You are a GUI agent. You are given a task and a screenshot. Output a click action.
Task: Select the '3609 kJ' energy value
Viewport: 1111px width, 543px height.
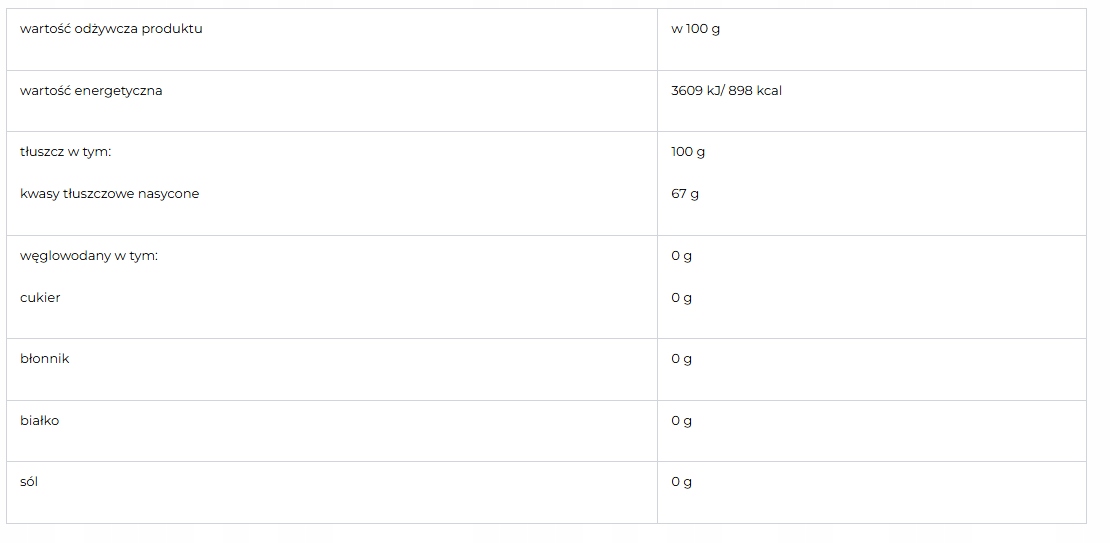(x=694, y=91)
